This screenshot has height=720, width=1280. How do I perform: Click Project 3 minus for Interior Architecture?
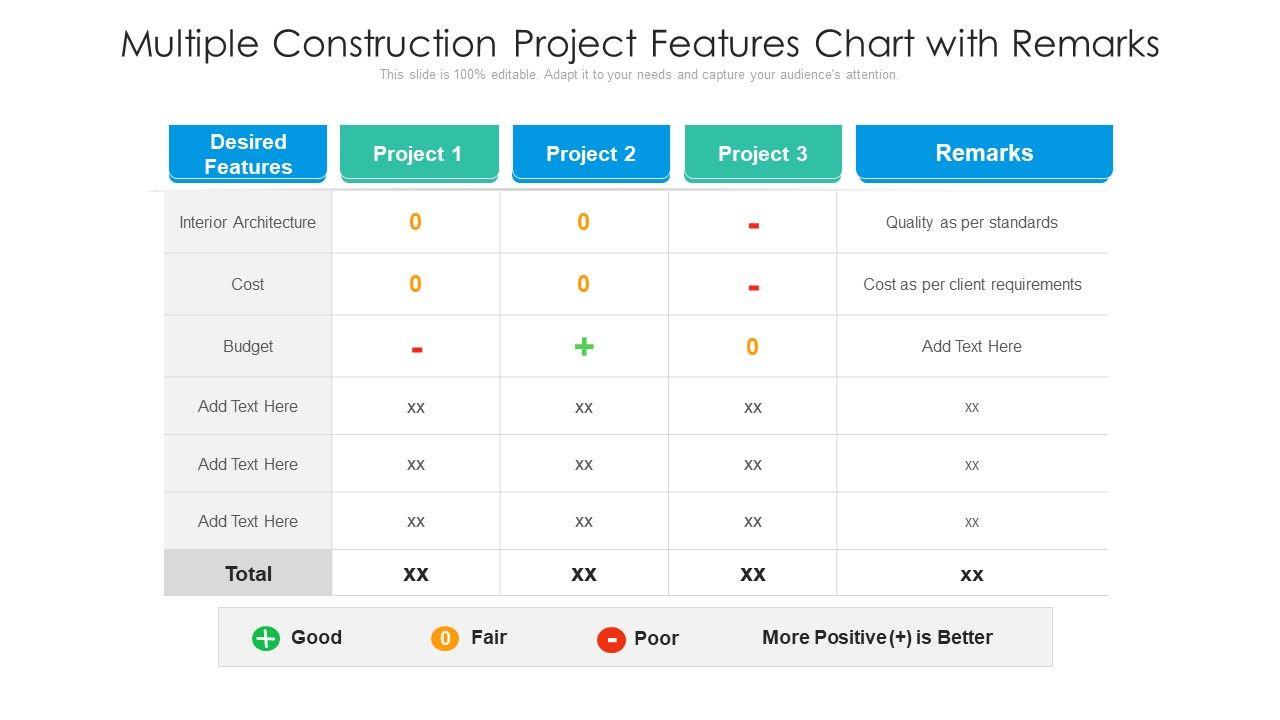point(753,226)
